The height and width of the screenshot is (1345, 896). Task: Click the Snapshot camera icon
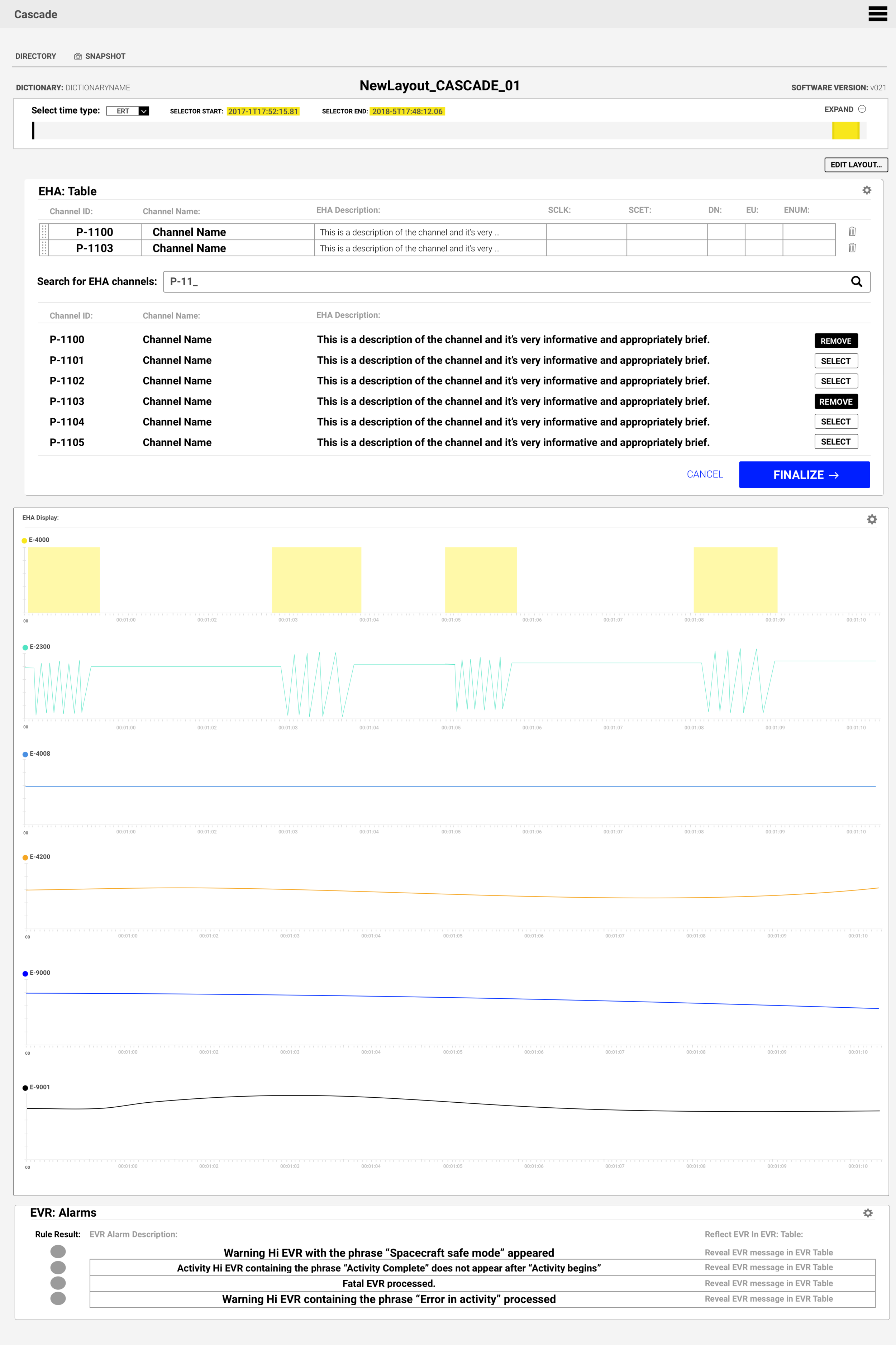pos(78,57)
